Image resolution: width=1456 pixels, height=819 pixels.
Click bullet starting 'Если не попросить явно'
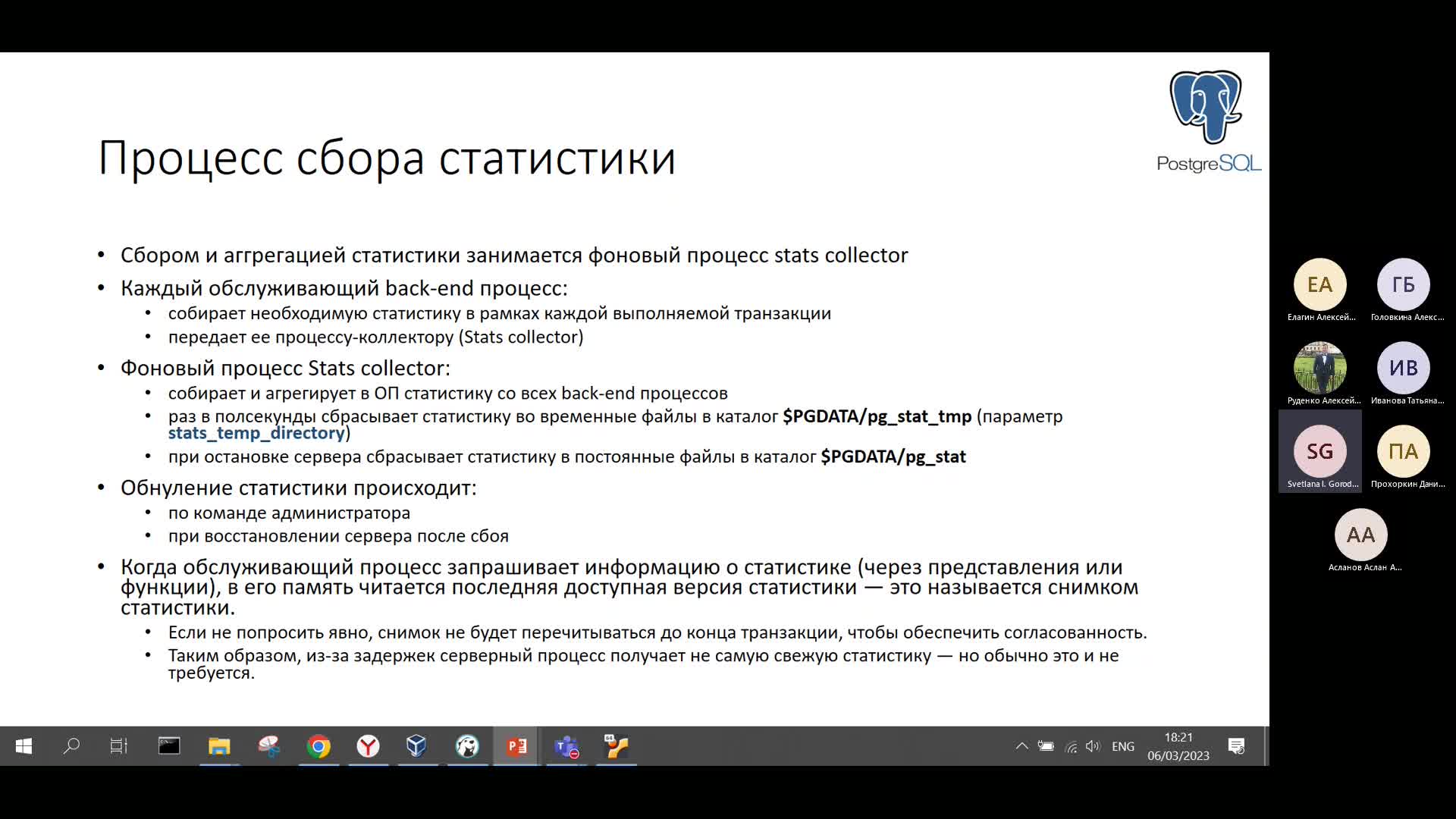(x=657, y=632)
